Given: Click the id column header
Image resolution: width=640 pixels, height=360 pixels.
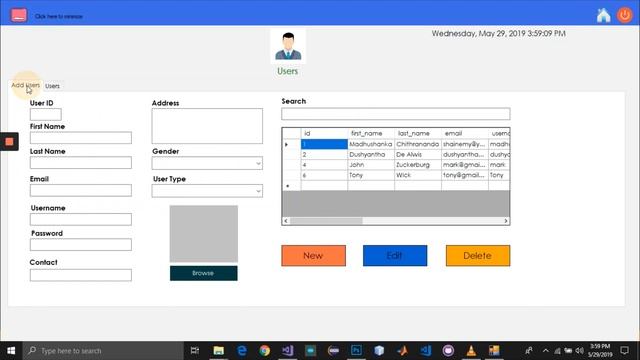Looking at the screenshot, I should click(x=324, y=133).
